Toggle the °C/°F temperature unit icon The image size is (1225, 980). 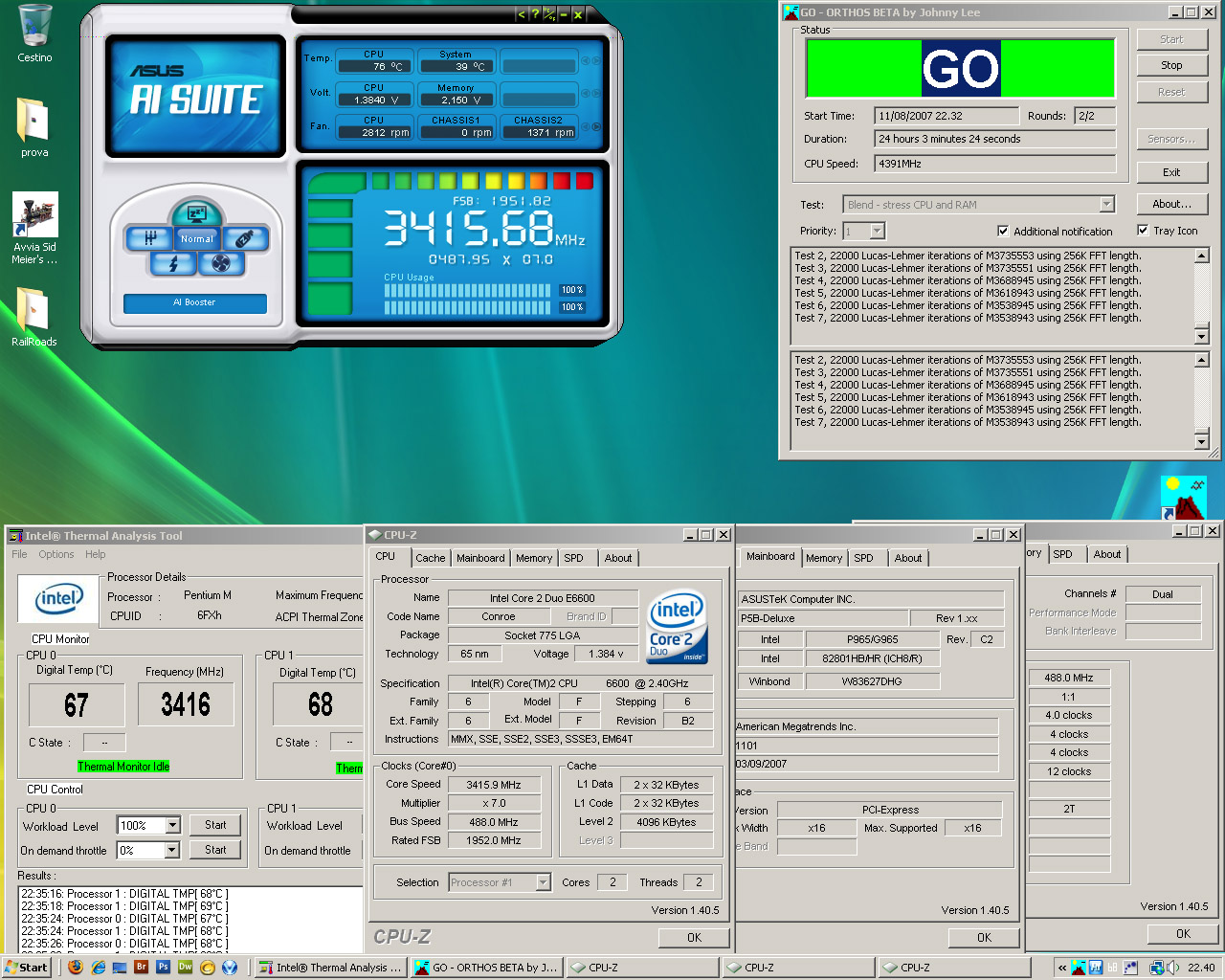pyautogui.click(x=549, y=14)
